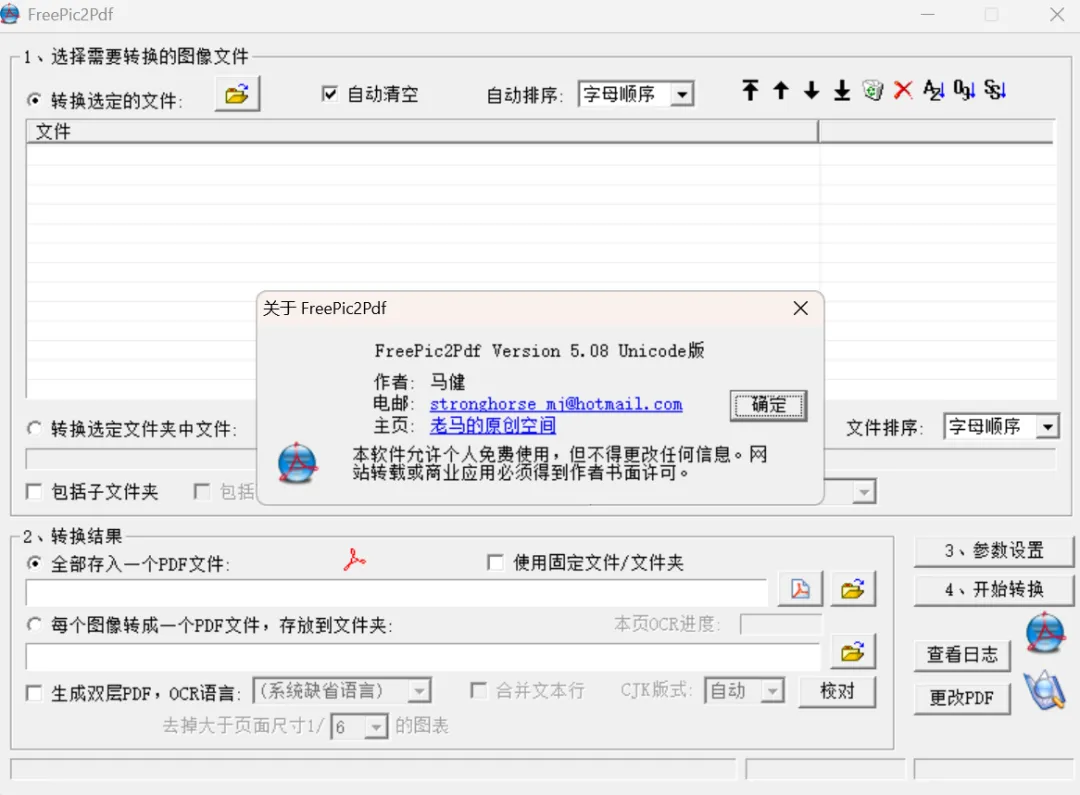Screen dimensions: 1080x795
Task: Toggle the 合并文本行 checkbox
Action: click(478, 690)
